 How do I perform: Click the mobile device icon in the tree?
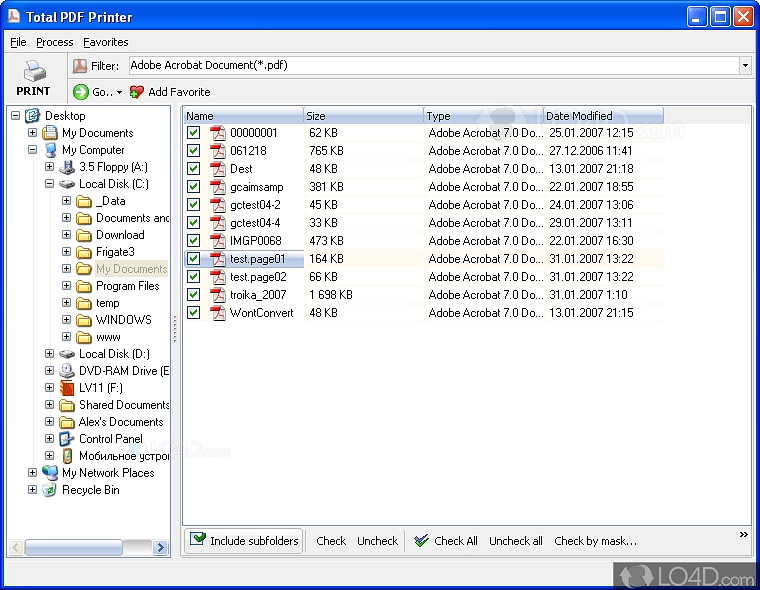[x=67, y=456]
